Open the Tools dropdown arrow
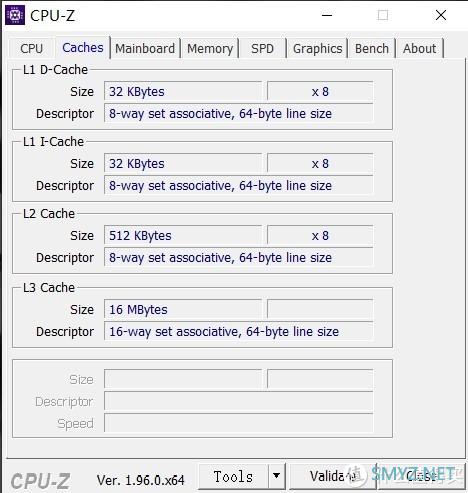This screenshot has height=493, width=468. (276, 475)
